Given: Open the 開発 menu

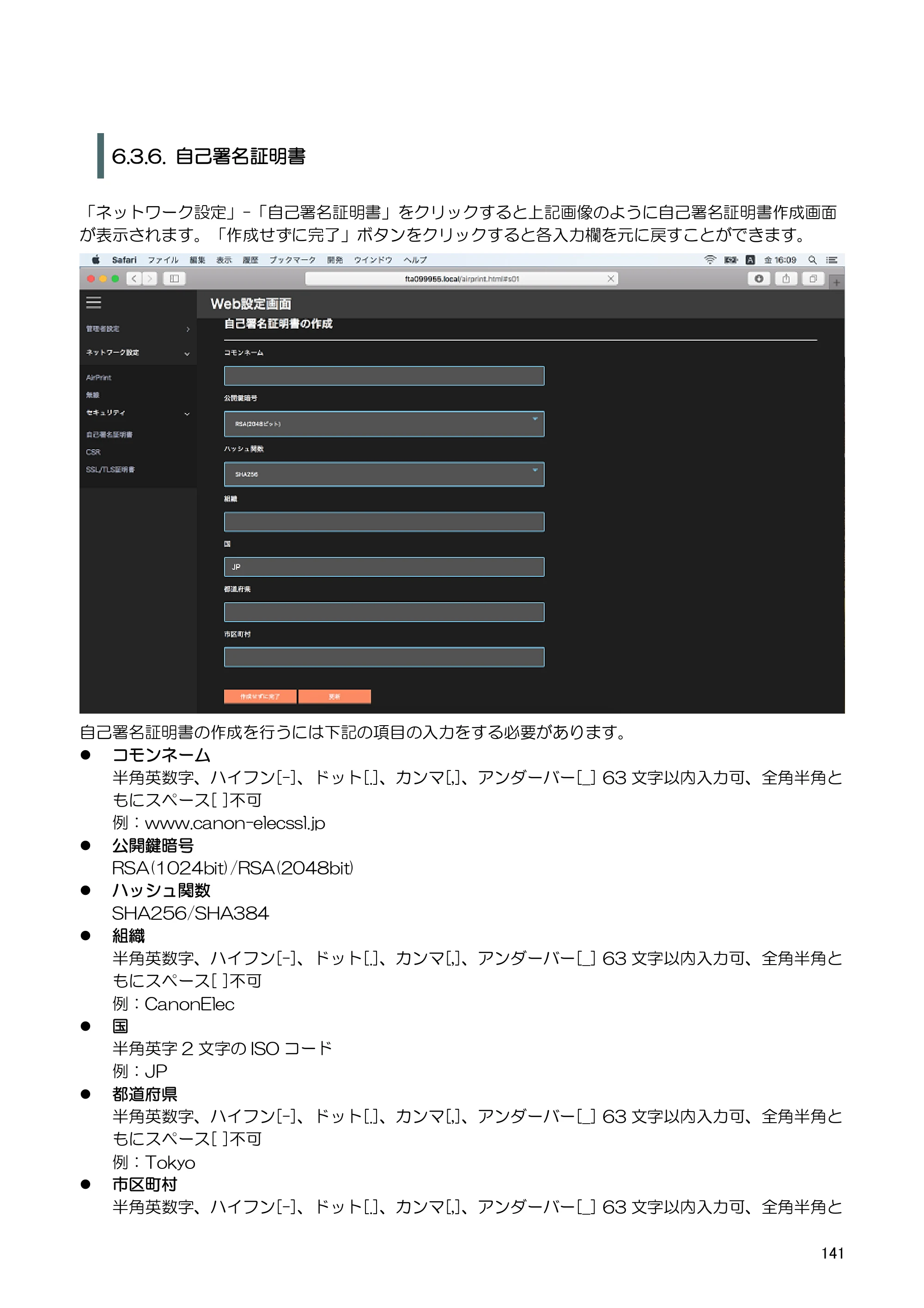Looking at the screenshot, I should pyautogui.click(x=335, y=260).
